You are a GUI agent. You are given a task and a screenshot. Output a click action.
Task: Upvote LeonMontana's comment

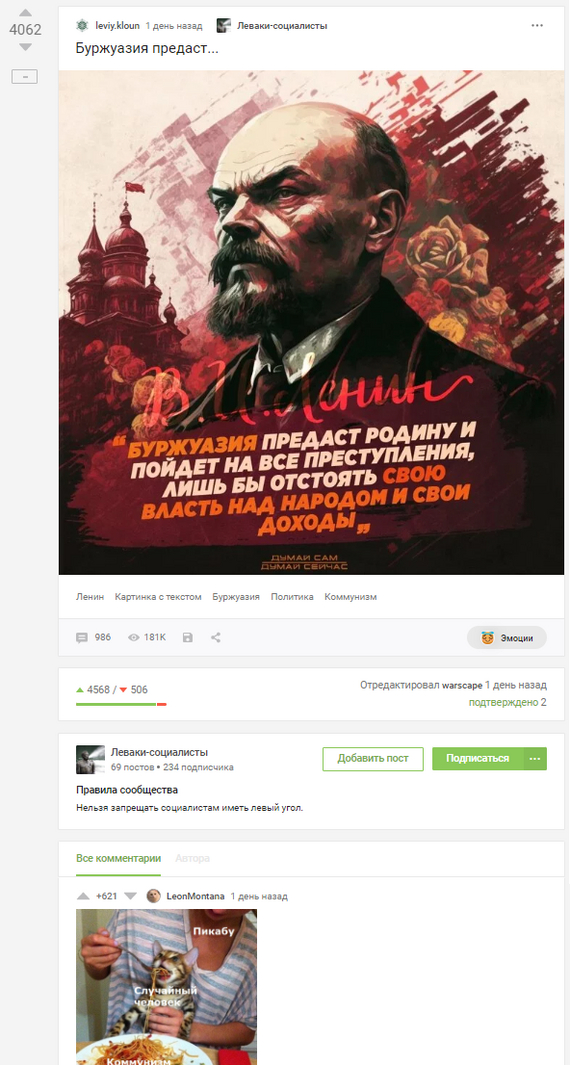pyautogui.click(x=83, y=897)
